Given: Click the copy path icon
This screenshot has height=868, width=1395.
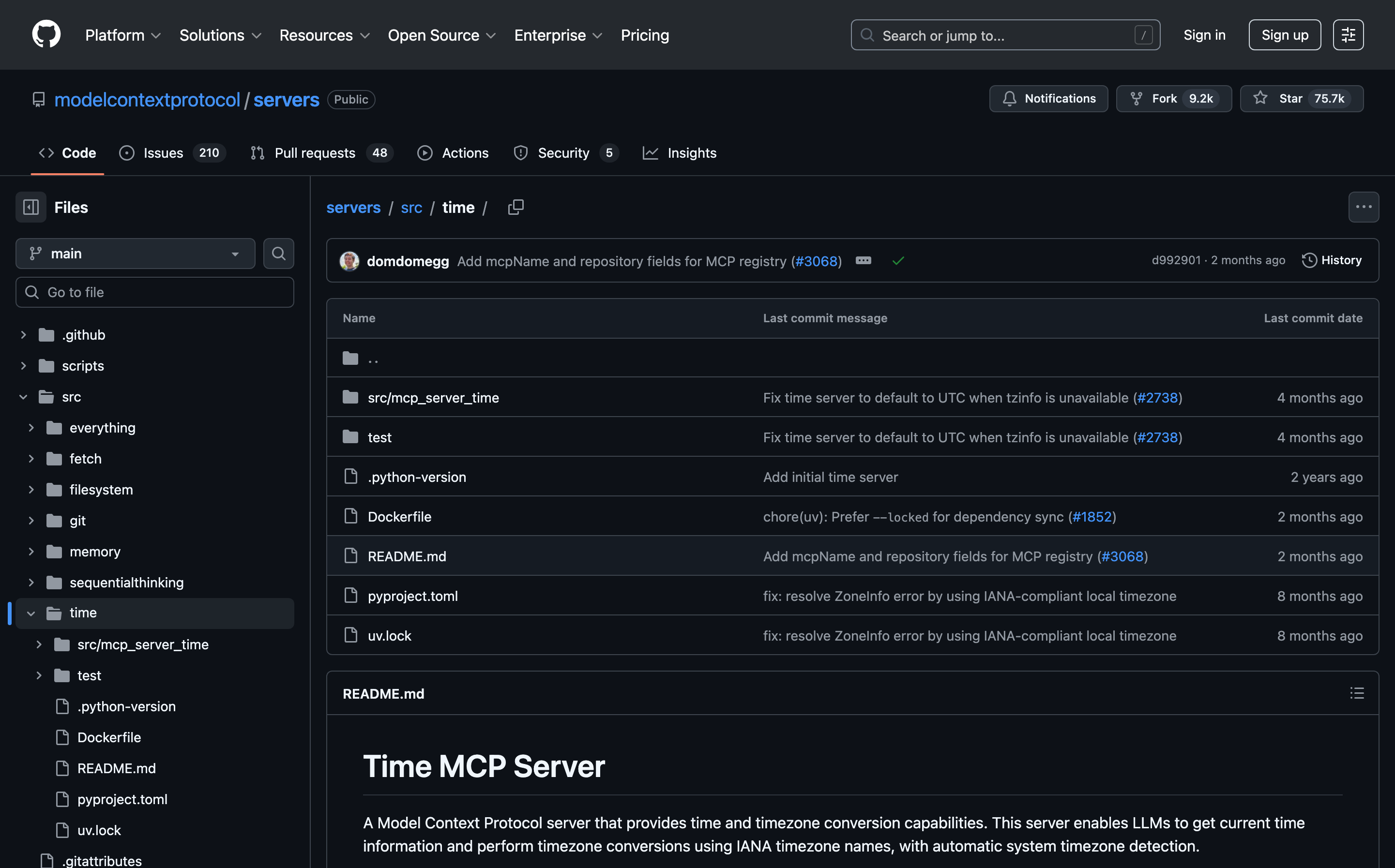Looking at the screenshot, I should (515, 207).
